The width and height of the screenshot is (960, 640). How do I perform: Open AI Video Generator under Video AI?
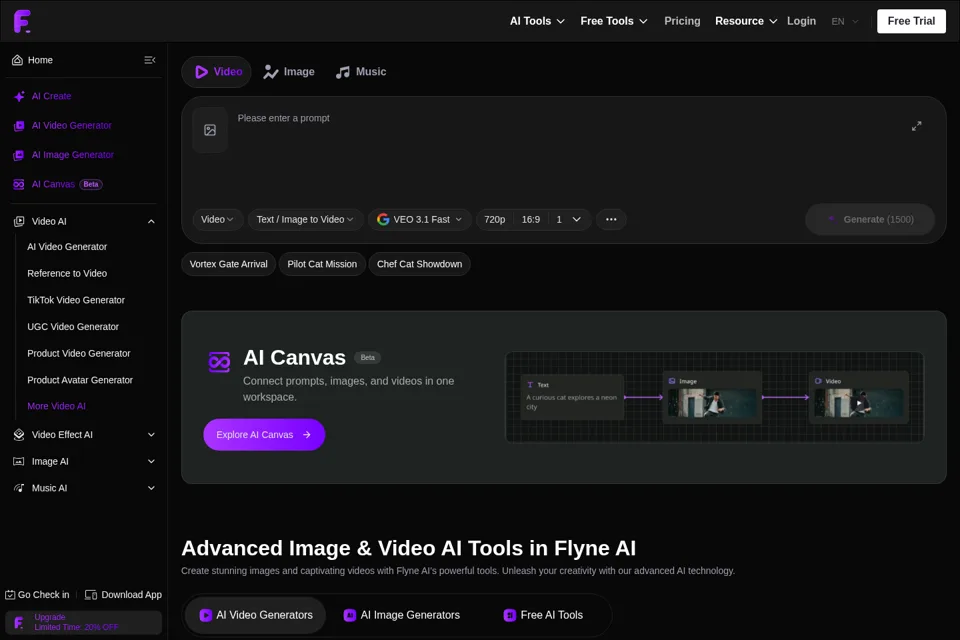point(67,247)
